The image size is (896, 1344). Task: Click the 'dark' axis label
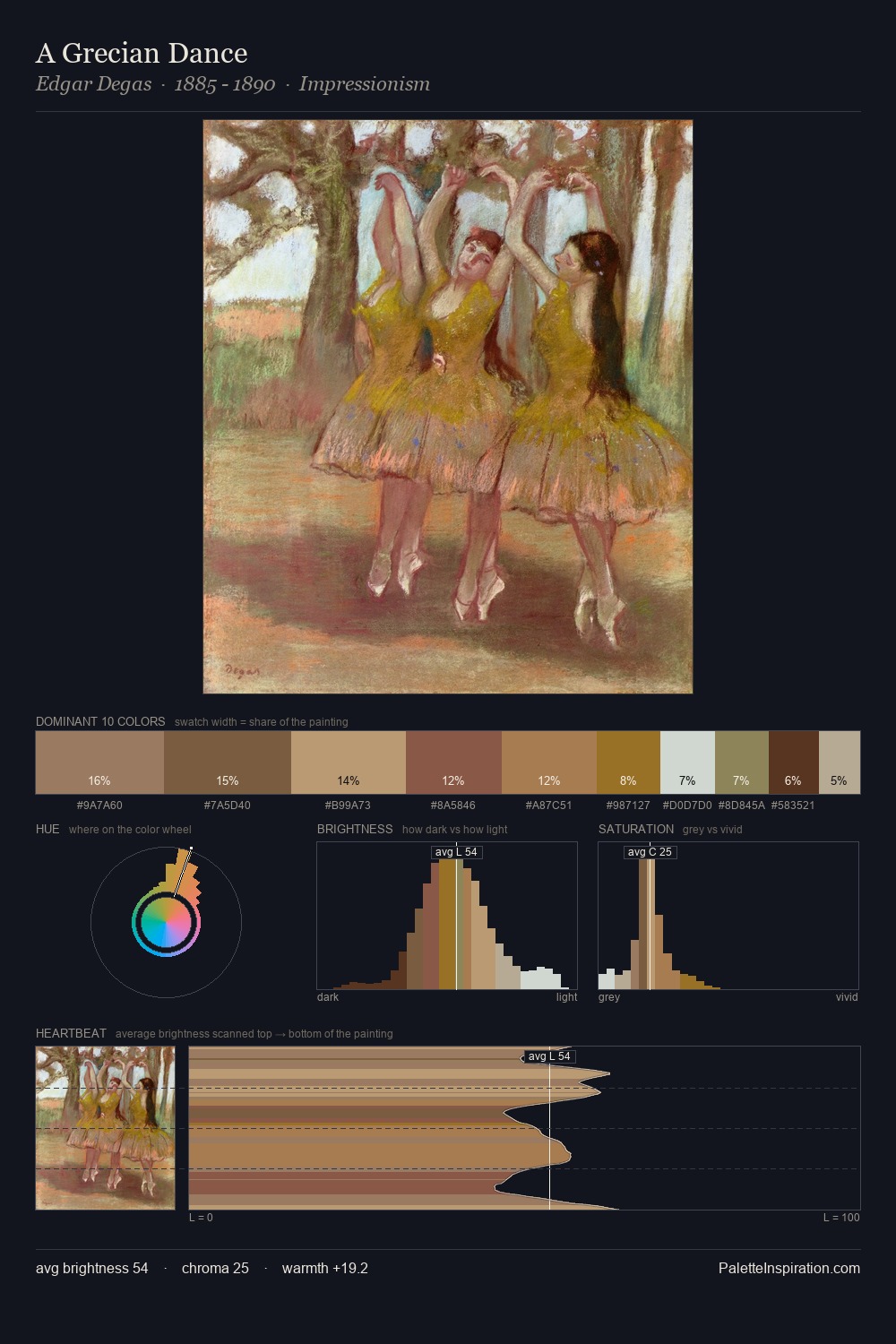point(328,997)
